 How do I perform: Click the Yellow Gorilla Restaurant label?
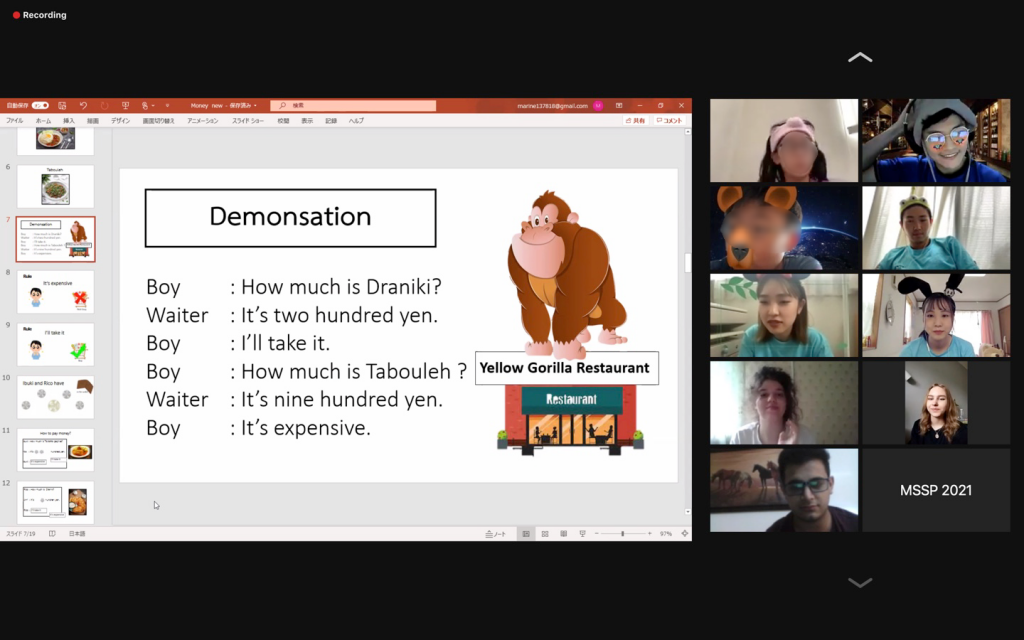(x=566, y=368)
